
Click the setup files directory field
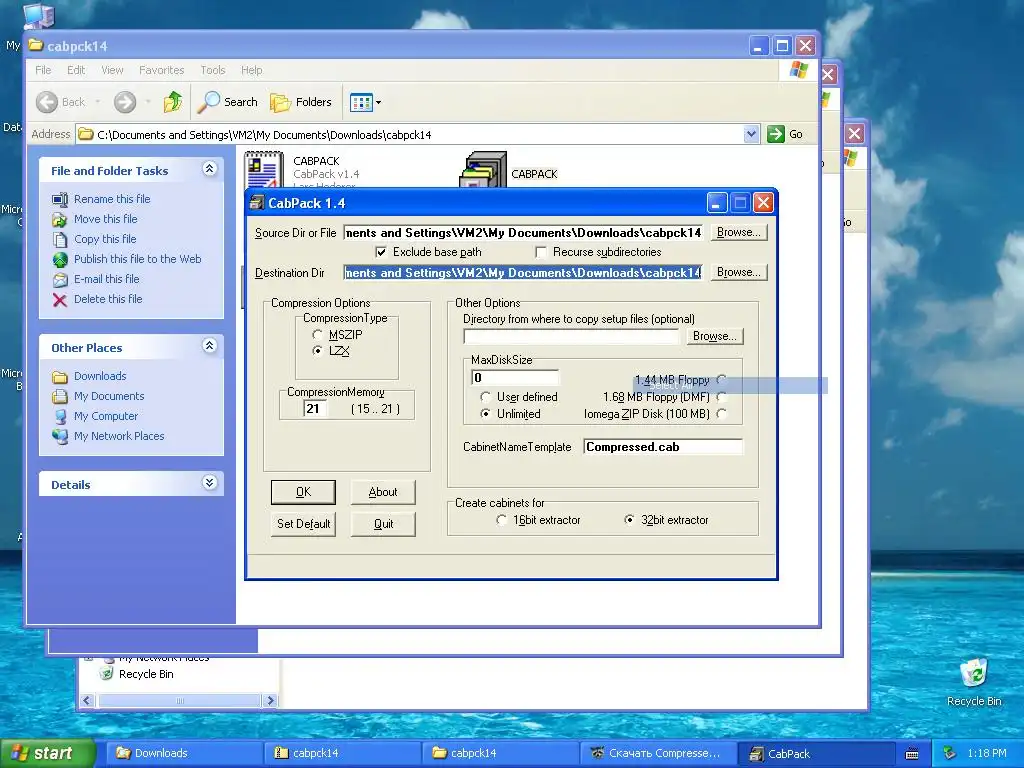coord(571,336)
